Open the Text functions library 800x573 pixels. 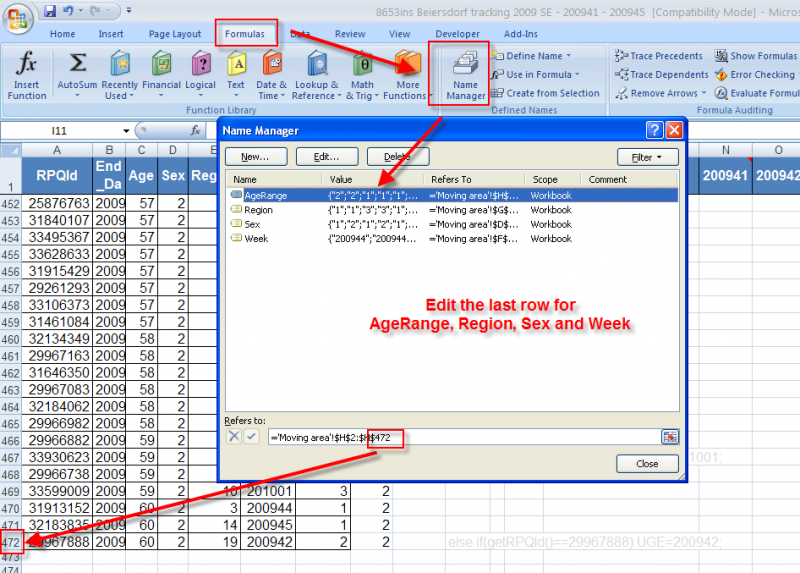[x=236, y=66]
